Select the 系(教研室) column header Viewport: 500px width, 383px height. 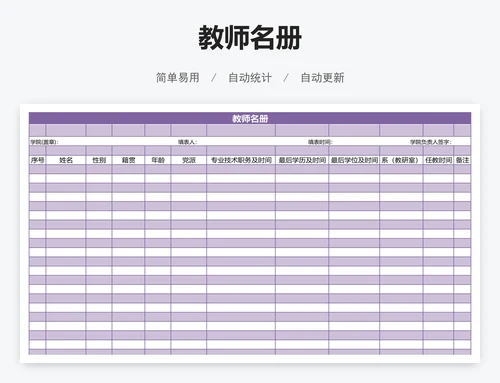(x=401, y=160)
